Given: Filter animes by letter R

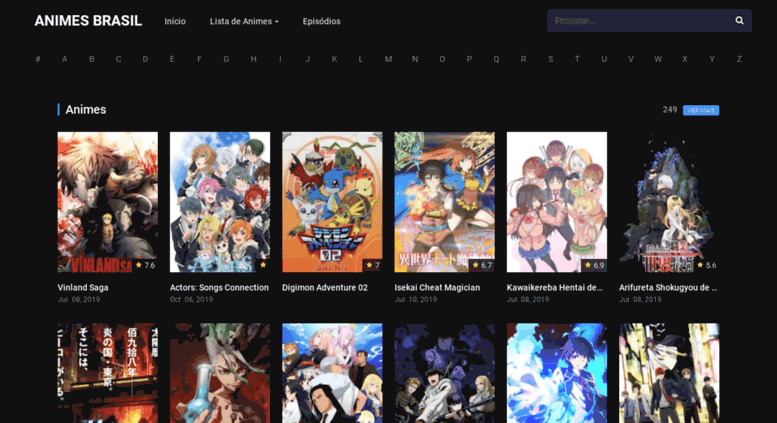Looking at the screenshot, I should tap(523, 59).
